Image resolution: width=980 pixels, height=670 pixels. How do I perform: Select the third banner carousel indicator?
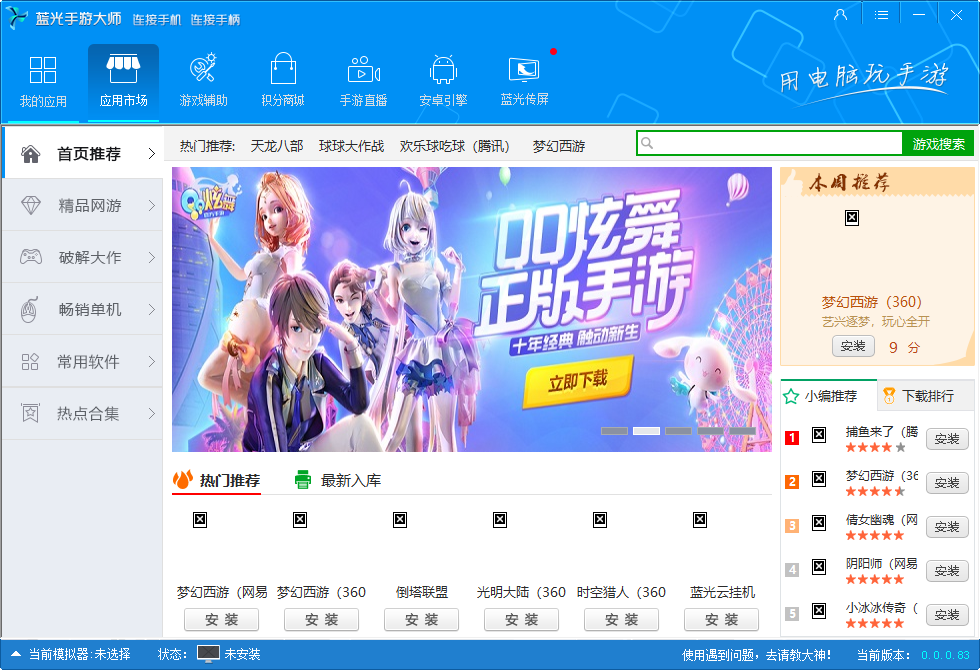click(679, 431)
